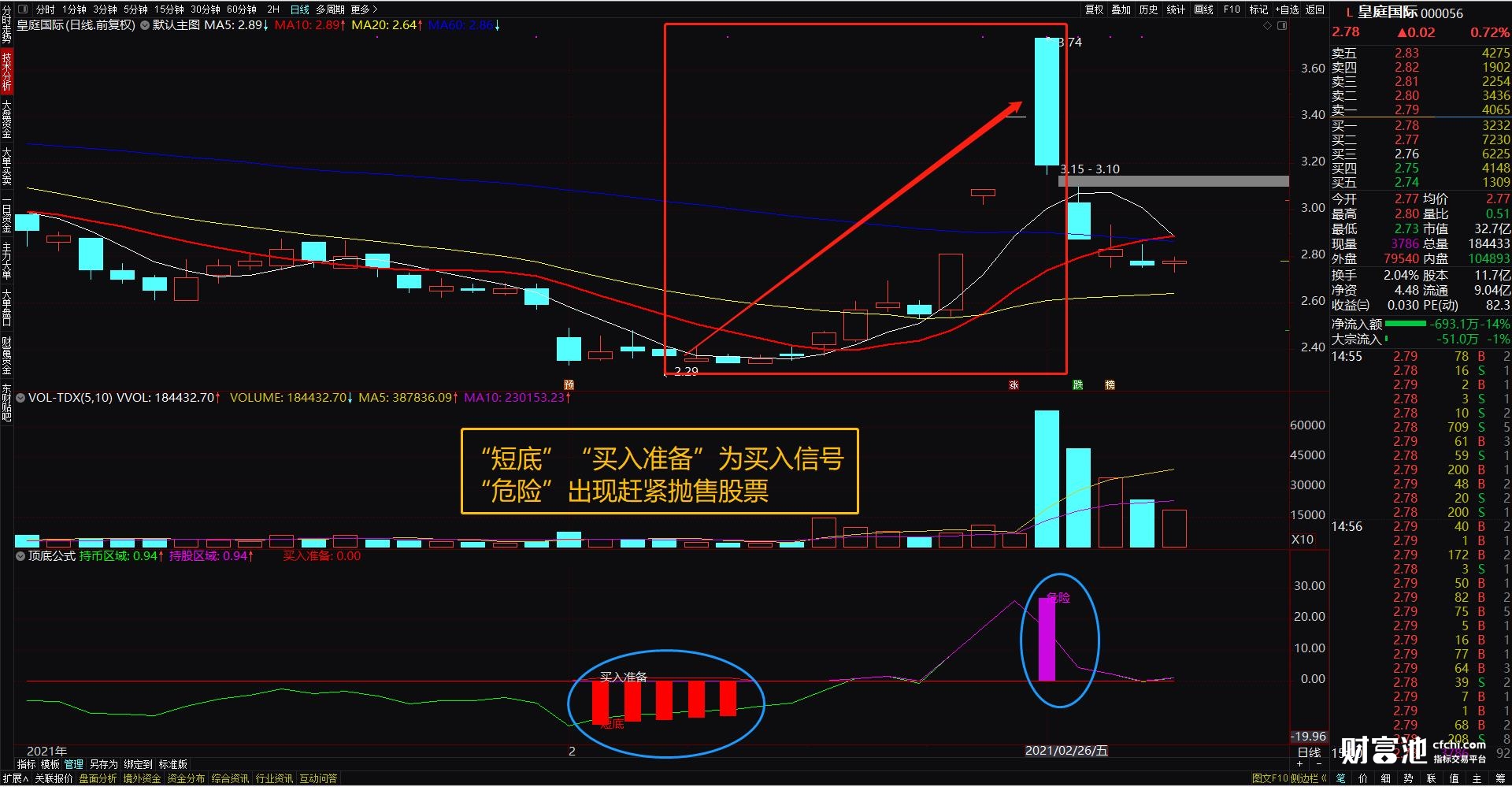This screenshot has height=787, width=1512.
Task: Open the 盘面分析 bottom tab
Action: coord(98,779)
